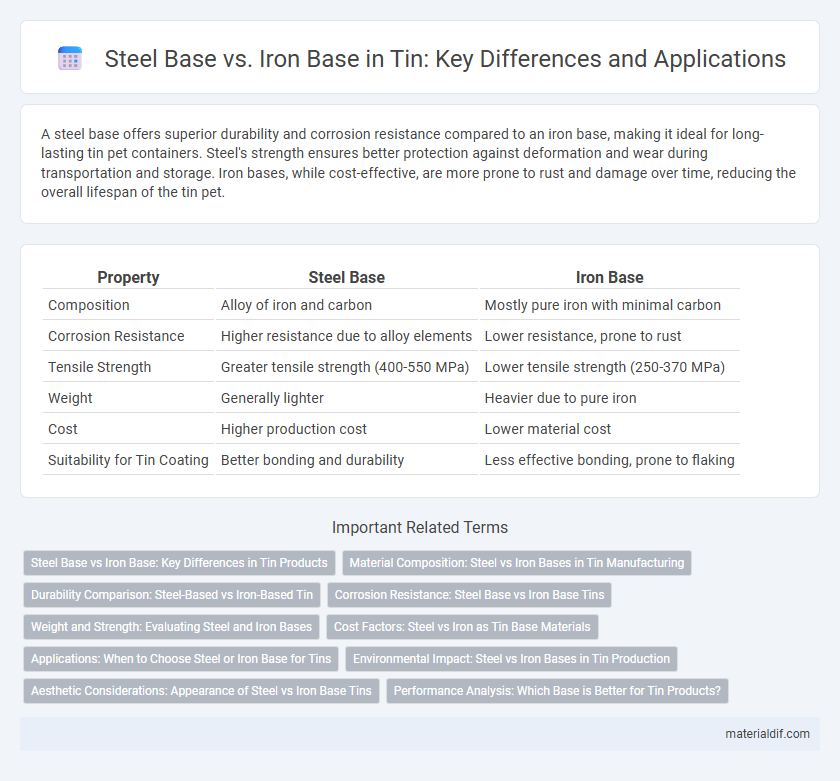Click 'Performance Analysis: Which Base is Better for Tin Products?'
This screenshot has width=840, height=781.
[x=557, y=691]
